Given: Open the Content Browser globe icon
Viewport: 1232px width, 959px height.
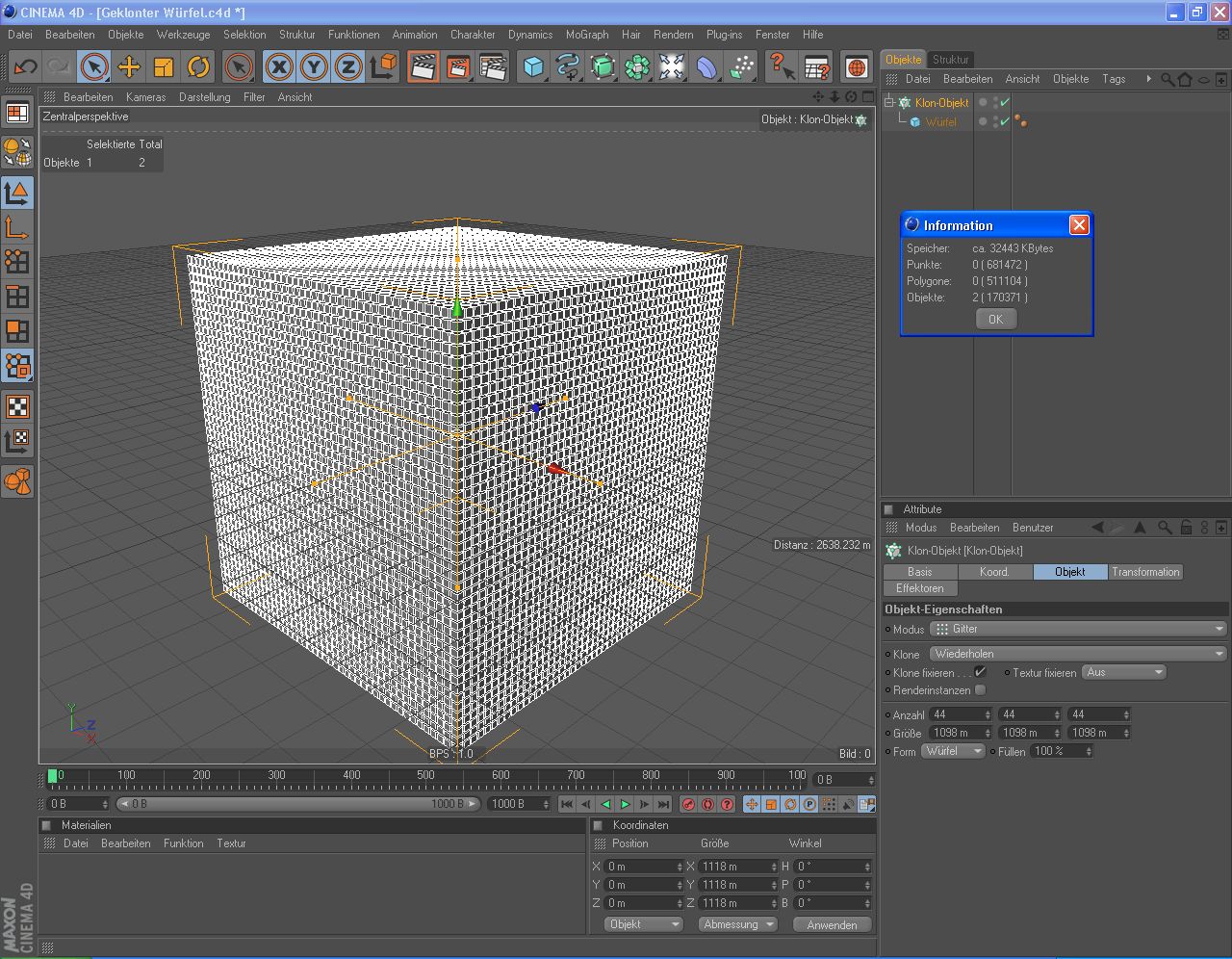Looking at the screenshot, I should coord(856,66).
